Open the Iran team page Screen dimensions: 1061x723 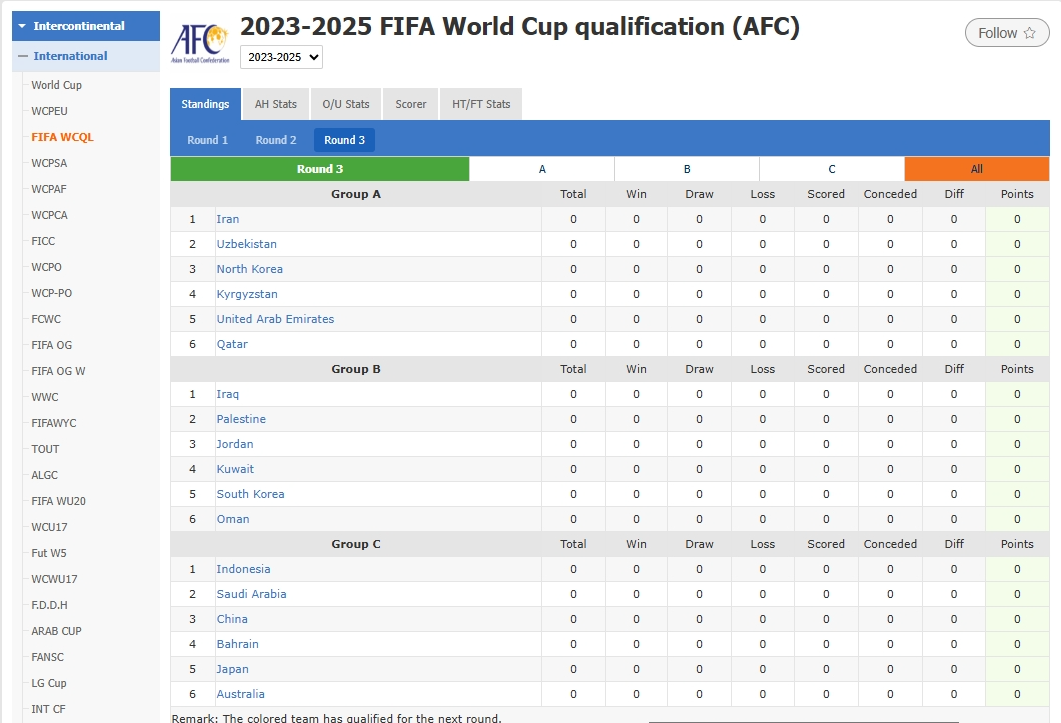point(227,218)
